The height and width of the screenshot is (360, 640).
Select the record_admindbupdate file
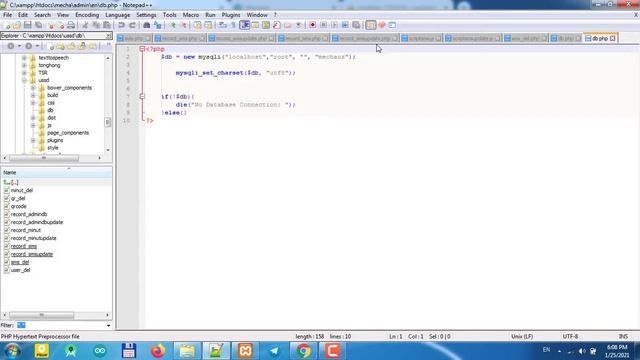pyautogui.click(x=37, y=222)
